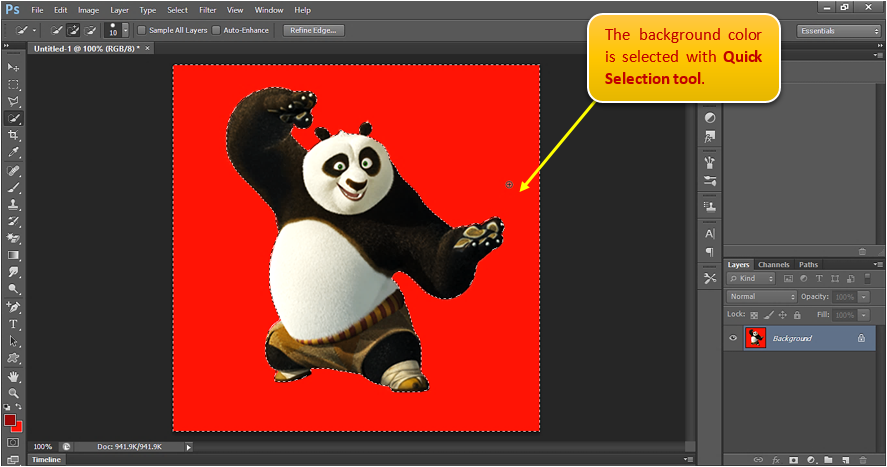Select the Hand tool

click(x=13, y=377)
